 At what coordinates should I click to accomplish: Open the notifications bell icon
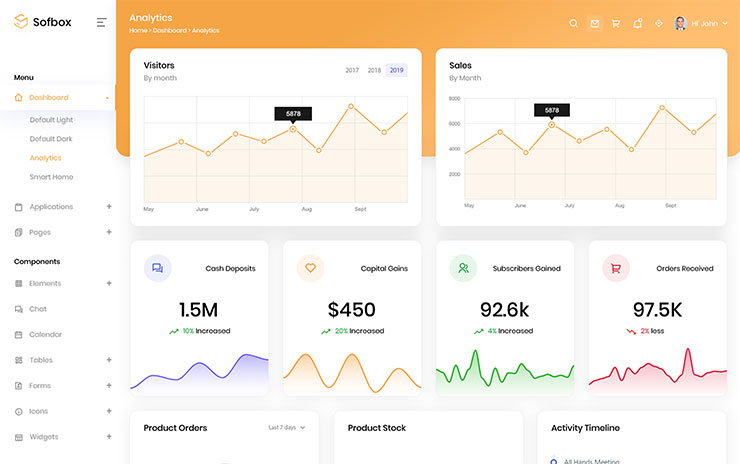click(x=637, y=23)
